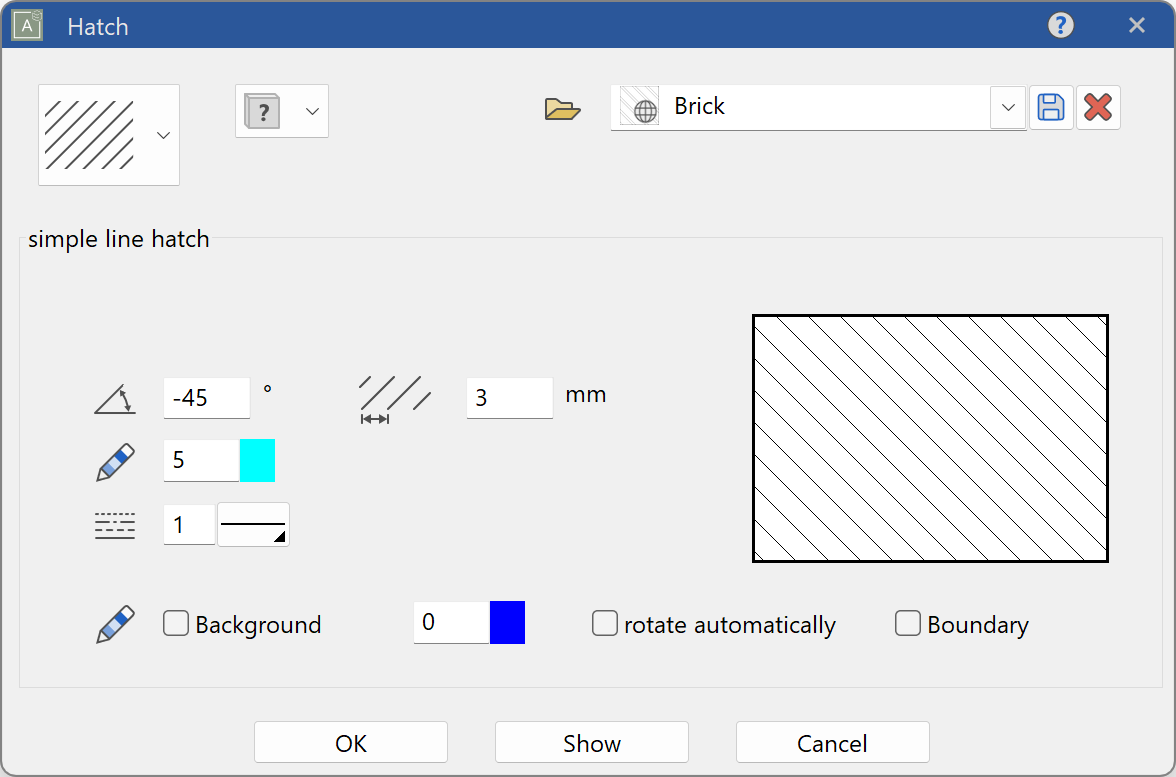Expand the Brick pattern name dropdown
1176x777 pixels.
point(1007,107)
